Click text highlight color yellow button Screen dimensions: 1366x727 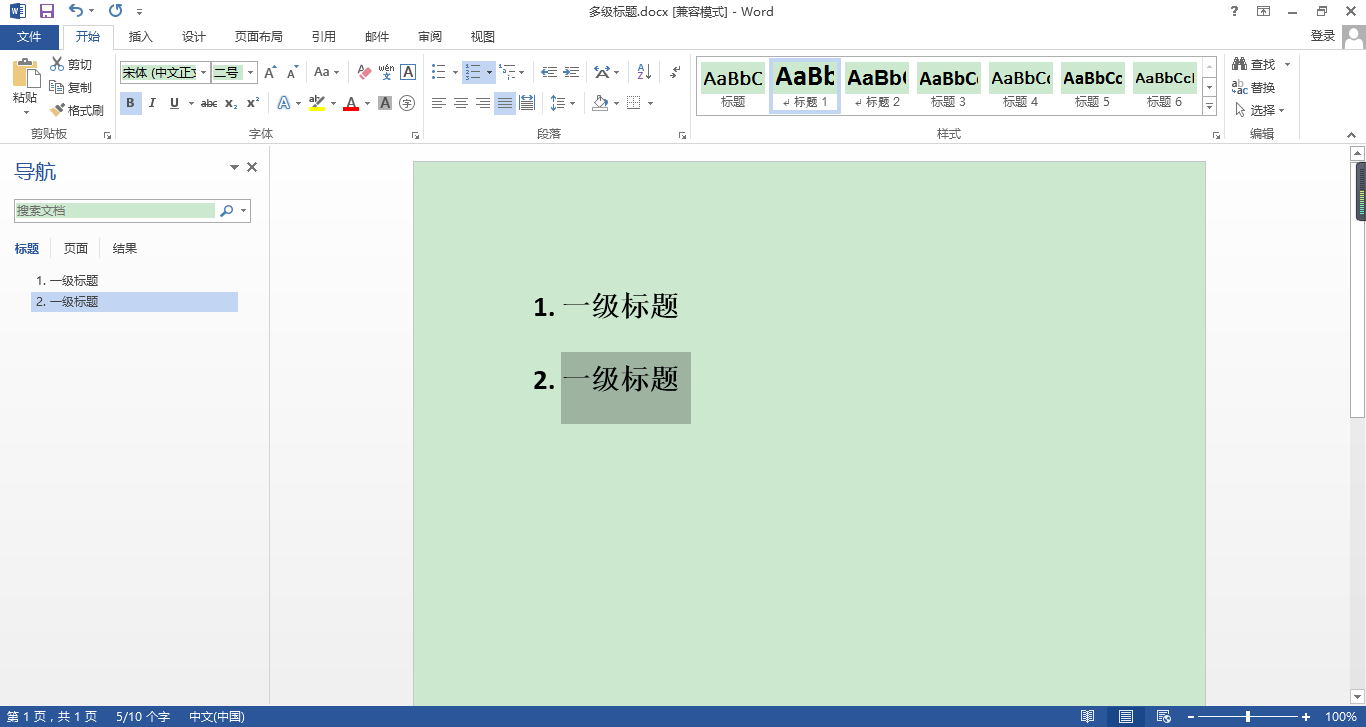pyautogui.click(x=317, y=103)
